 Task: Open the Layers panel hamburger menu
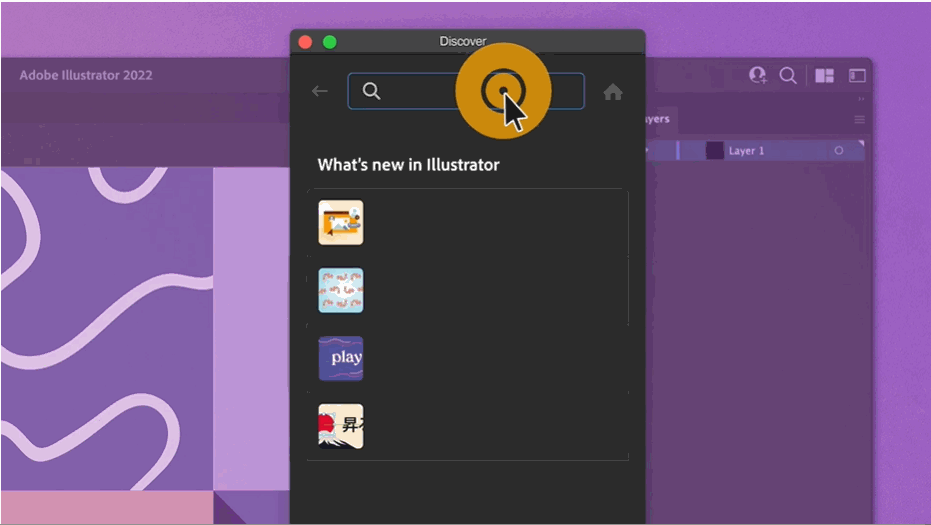(x=859, y=119)
